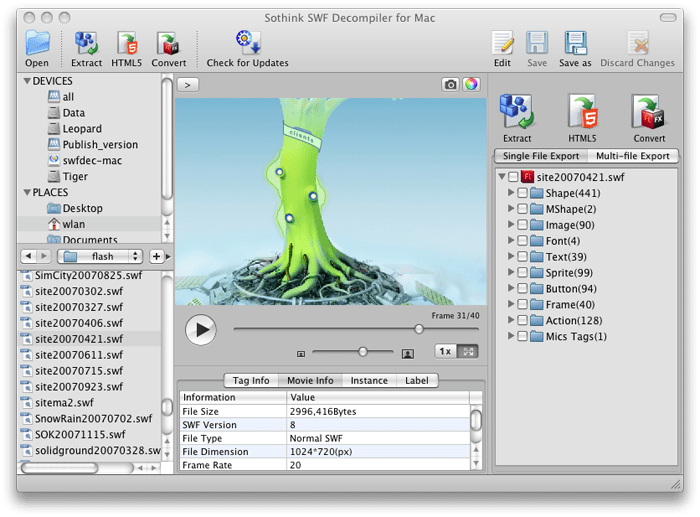Check the Text(39) checkbox

[522, 257]
